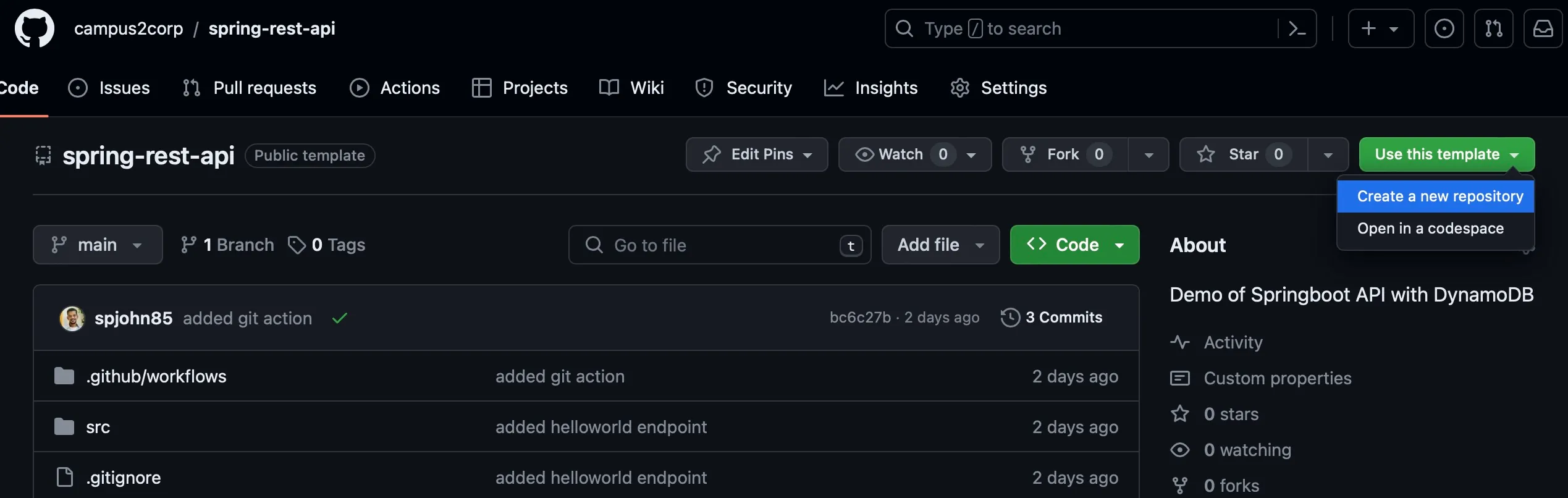This screenshot has height=498, width=1568.
Task: Open the 3 Commits history link
Action: pyautogui.click(x=1052, y=318)
